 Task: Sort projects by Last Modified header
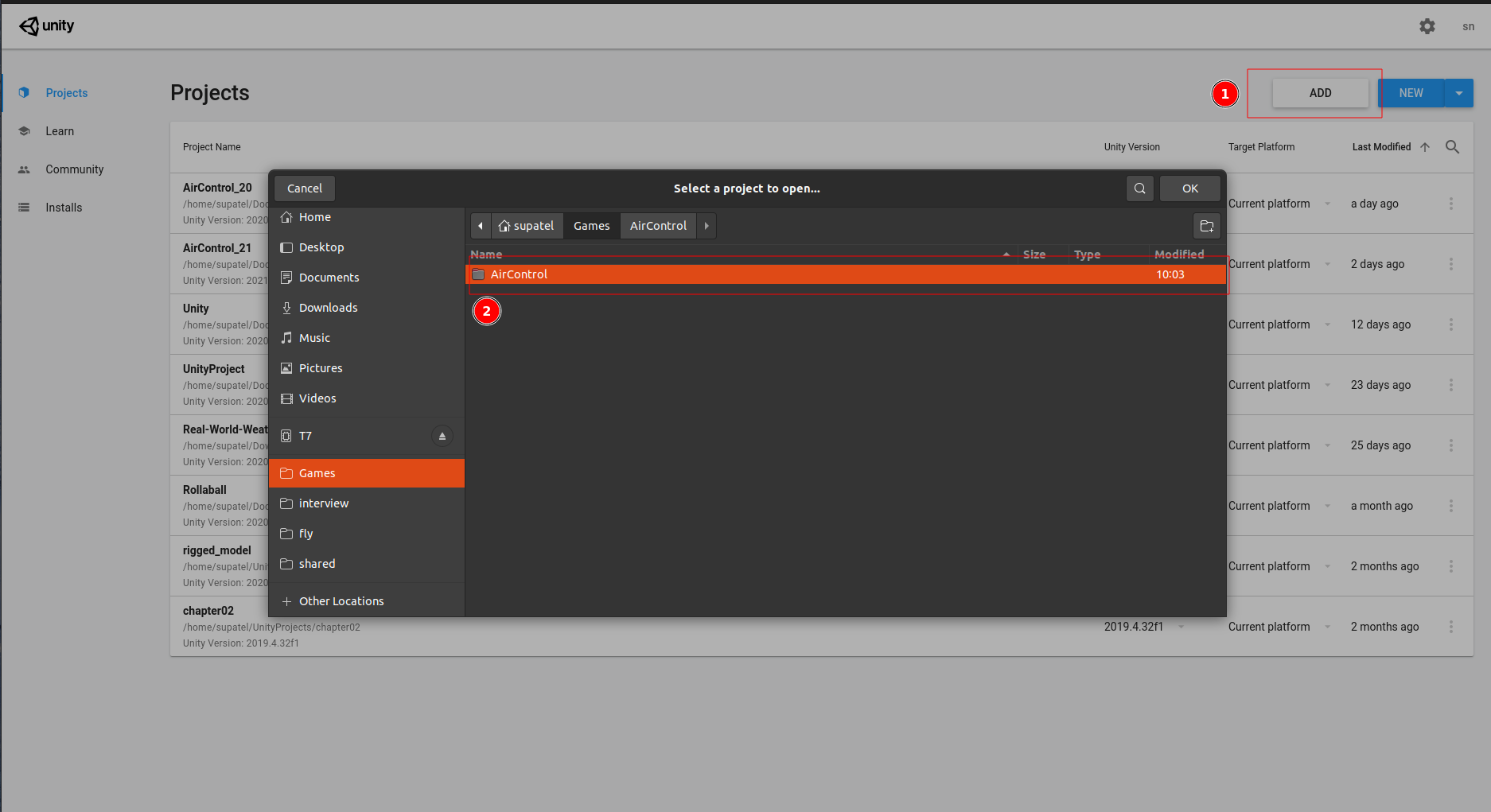pos(1381,147)
